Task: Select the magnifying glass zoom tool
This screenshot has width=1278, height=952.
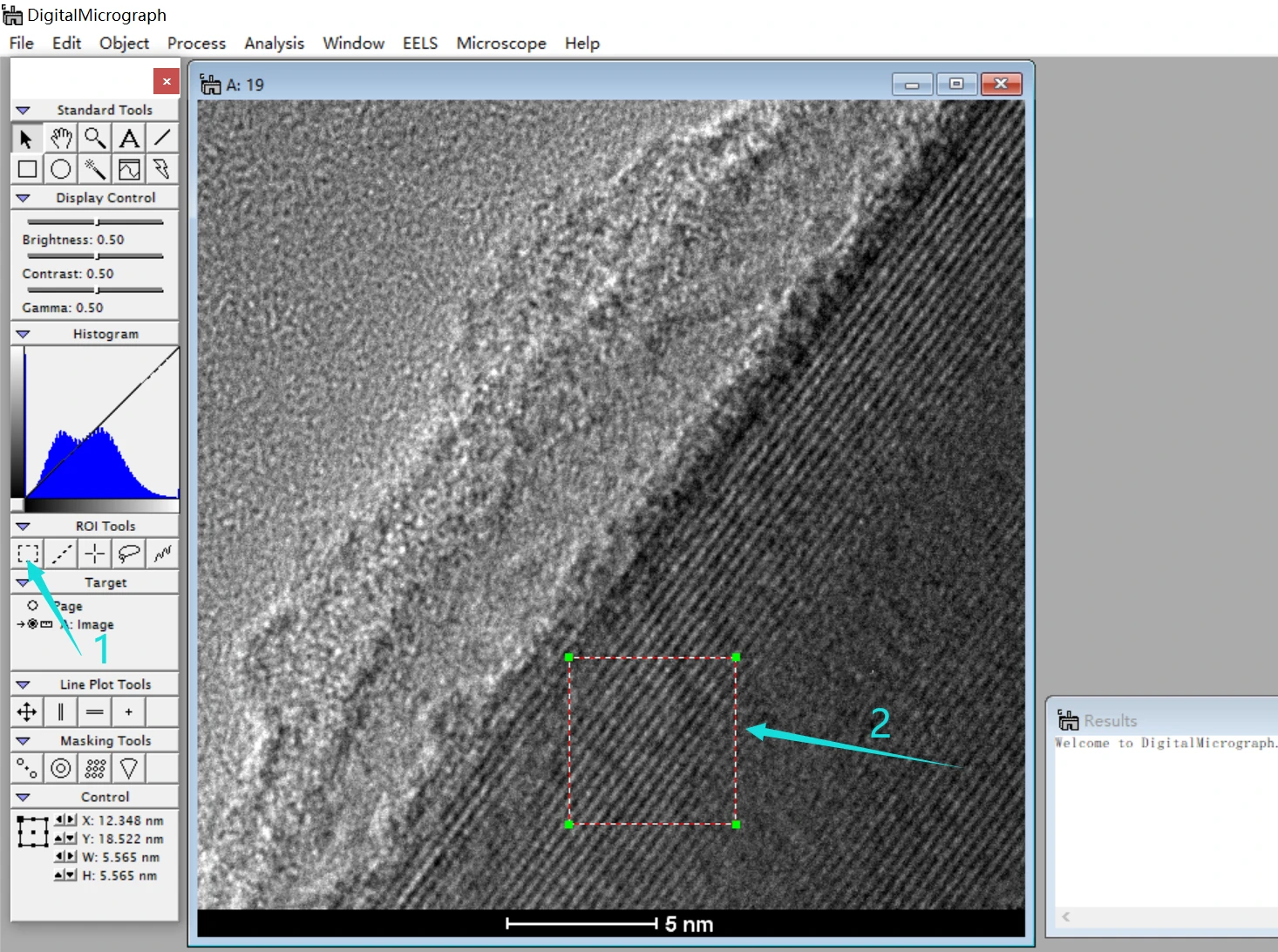Action: 95,138
